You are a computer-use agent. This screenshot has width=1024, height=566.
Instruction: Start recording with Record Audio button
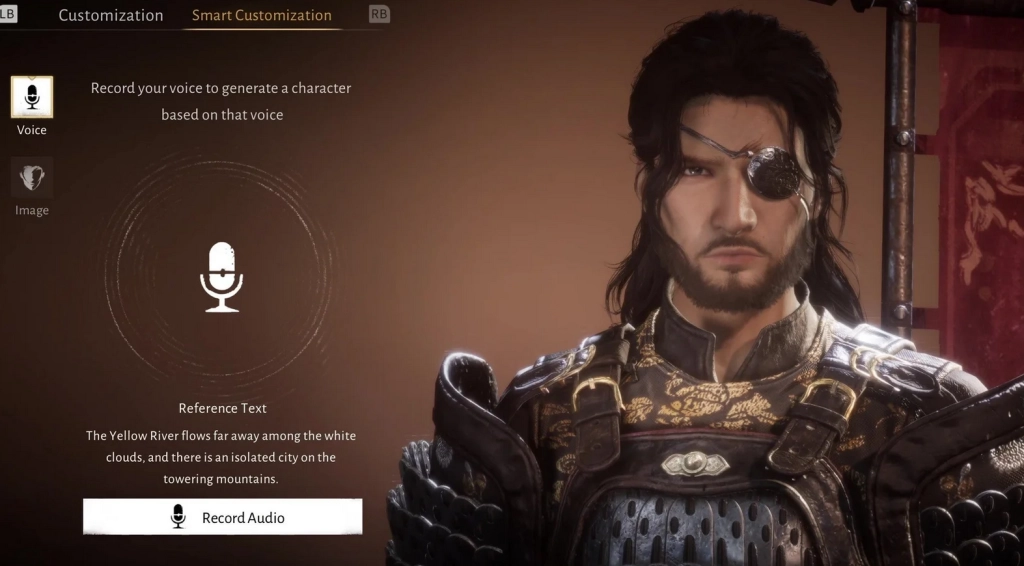click(223, 517)
